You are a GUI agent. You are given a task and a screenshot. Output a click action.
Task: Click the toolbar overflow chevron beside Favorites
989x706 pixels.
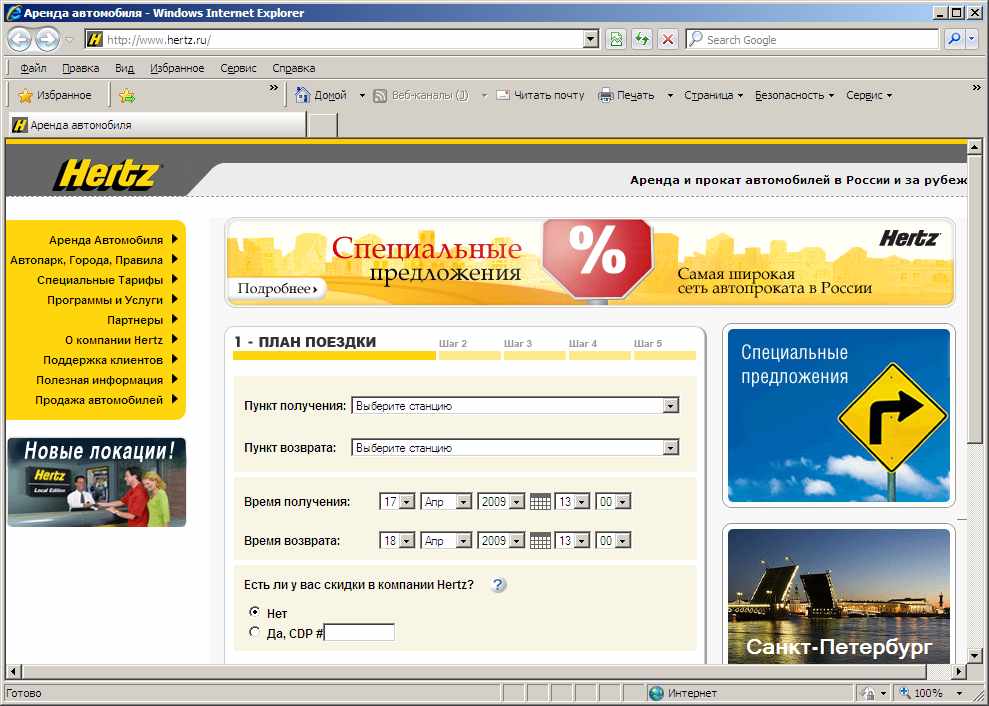pyautogui.click(x=274, y=88)
